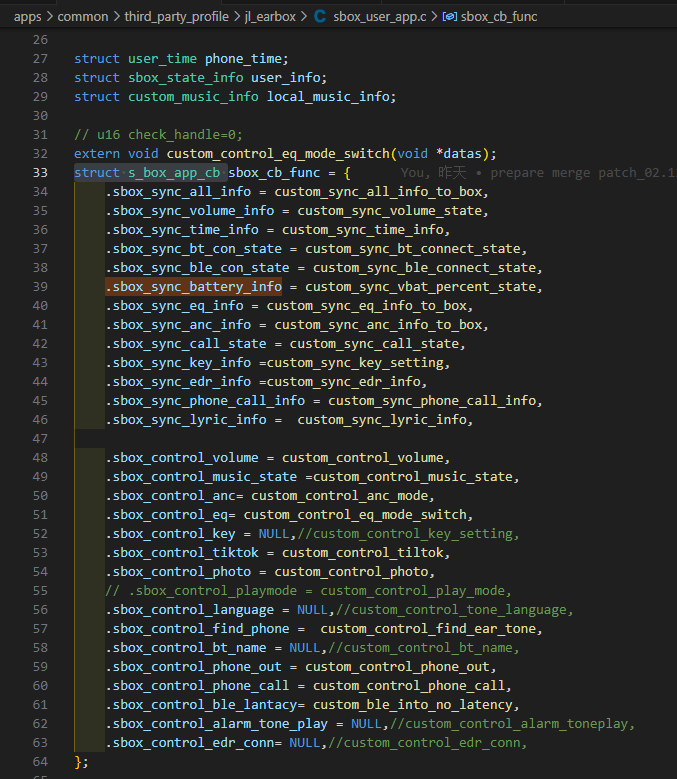
Task: Click 'custom_sync_ble_connect_state' value
Action: pyautogui.click(x=424, y=268)
